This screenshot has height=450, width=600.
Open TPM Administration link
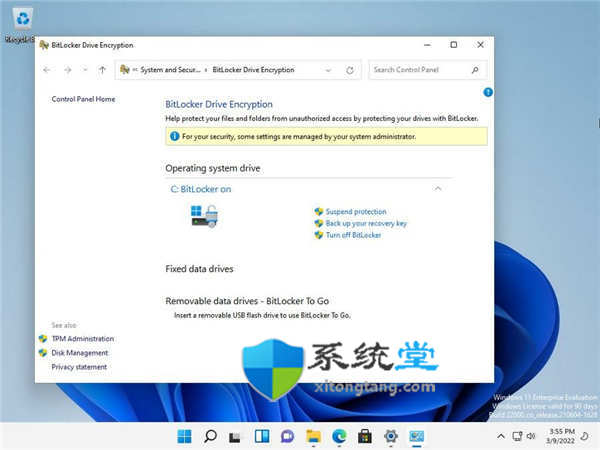click(83, 339)
